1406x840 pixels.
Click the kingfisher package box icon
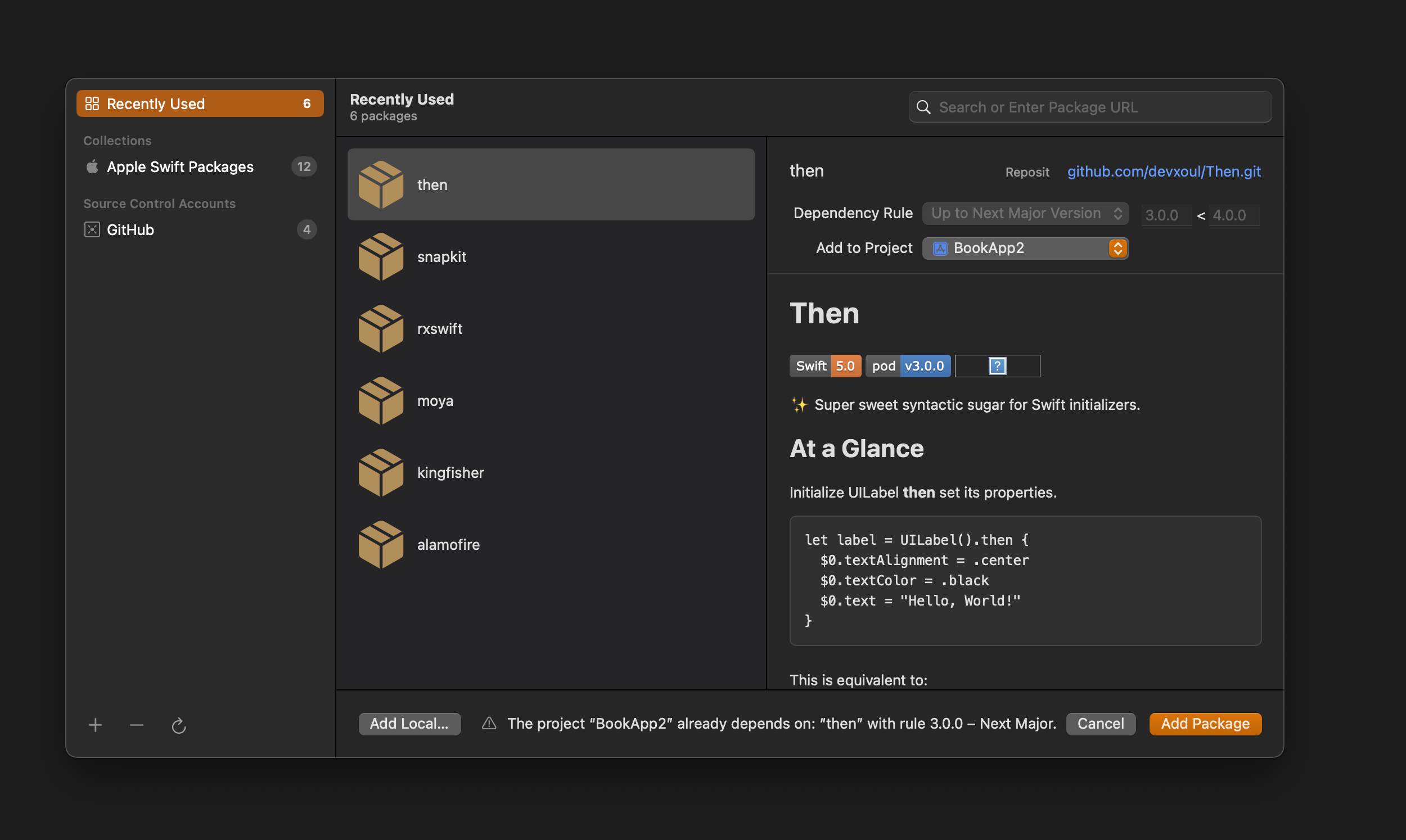click(381, 472)
